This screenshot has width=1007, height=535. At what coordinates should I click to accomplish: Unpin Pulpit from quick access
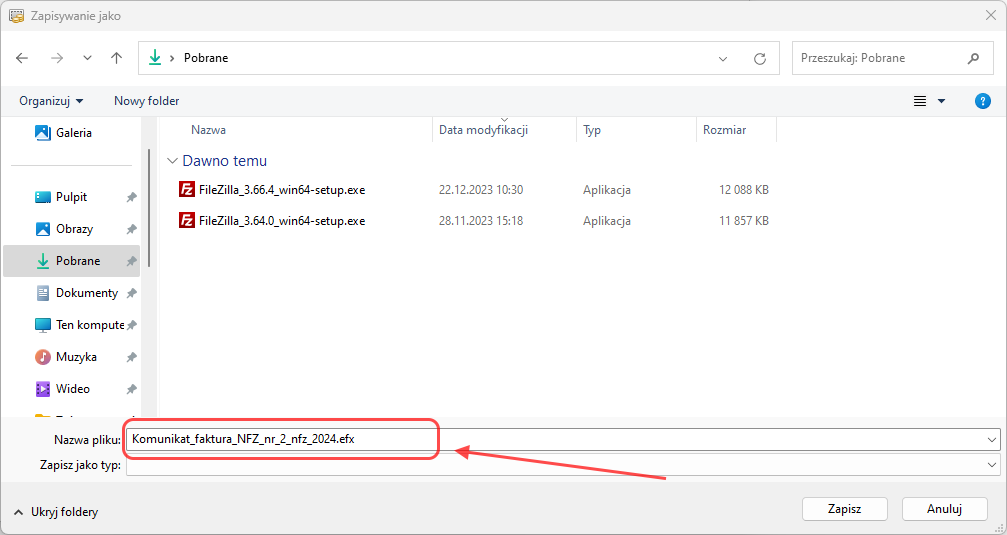131,198
